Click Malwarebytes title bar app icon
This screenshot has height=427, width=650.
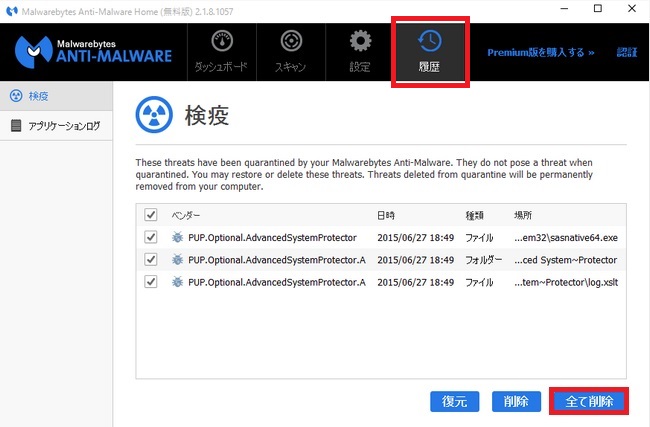coord(12,11)
